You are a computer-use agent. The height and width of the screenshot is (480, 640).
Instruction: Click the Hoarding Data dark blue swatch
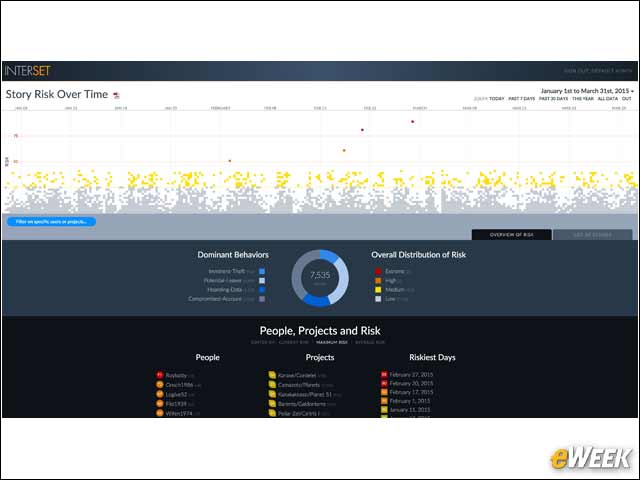click(262, 290)
